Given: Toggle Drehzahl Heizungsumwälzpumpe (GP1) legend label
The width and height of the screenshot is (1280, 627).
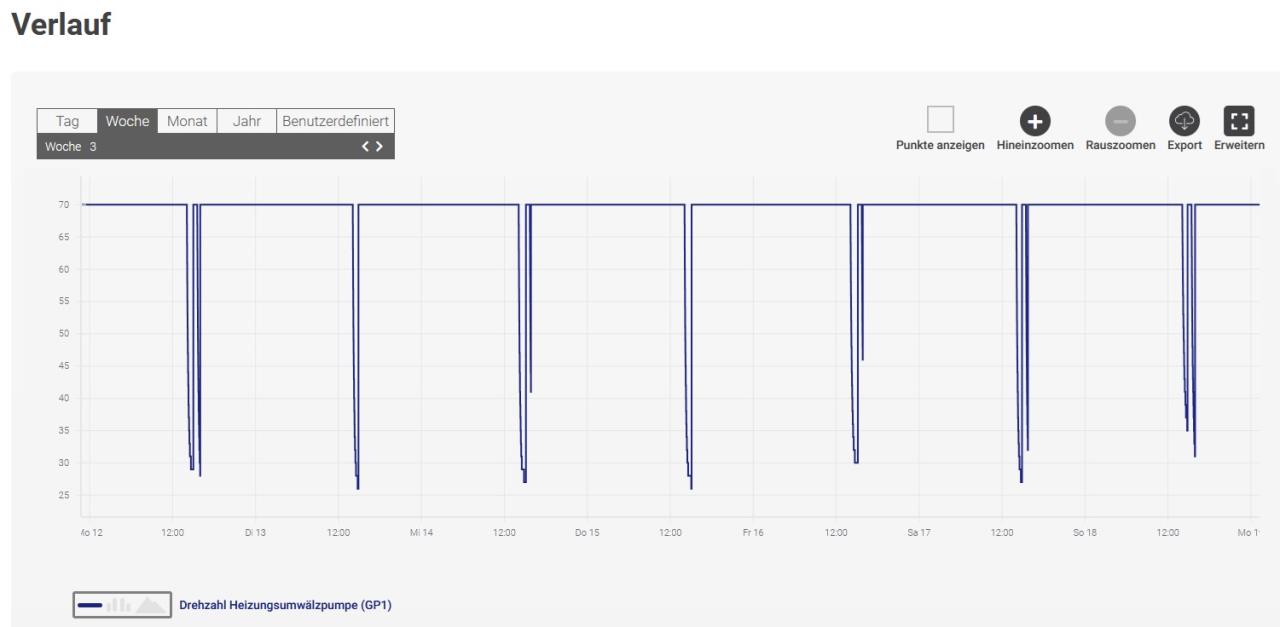Looking at the screenshot, I should (x=292, y=605).
